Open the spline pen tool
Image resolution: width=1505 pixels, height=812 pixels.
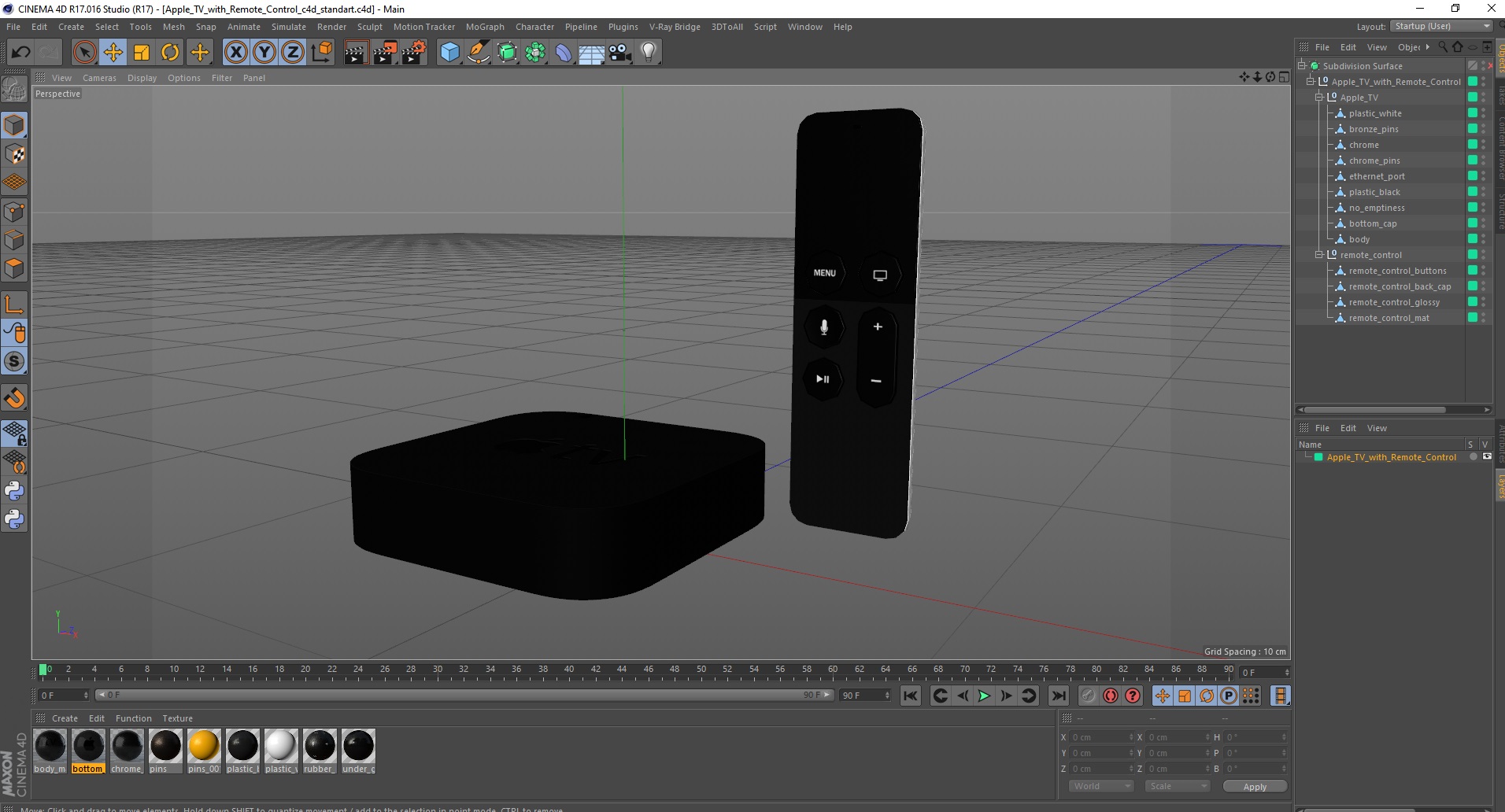coord(479,53)
